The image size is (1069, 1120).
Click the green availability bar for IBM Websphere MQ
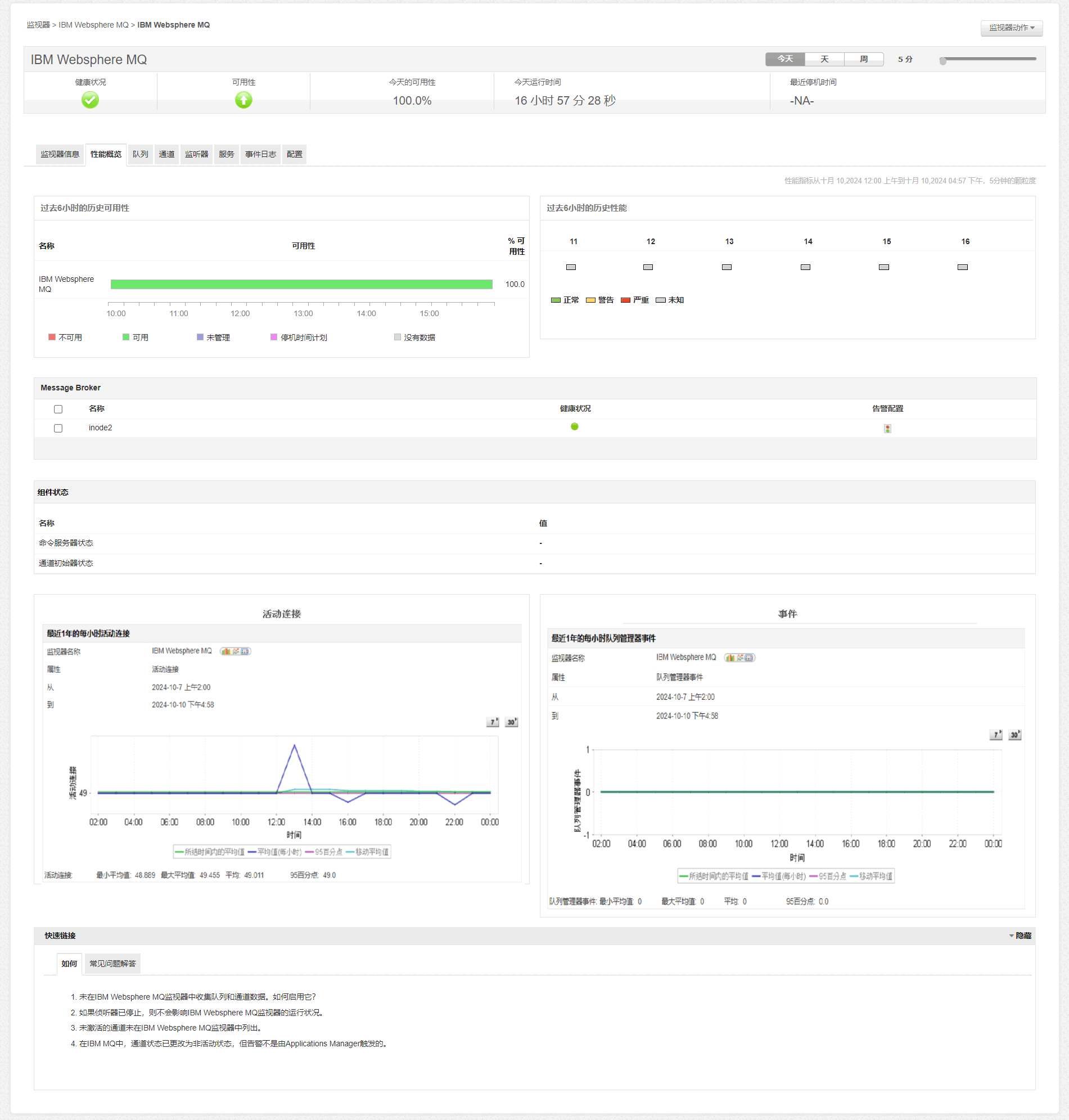click(x=301, y=285)
